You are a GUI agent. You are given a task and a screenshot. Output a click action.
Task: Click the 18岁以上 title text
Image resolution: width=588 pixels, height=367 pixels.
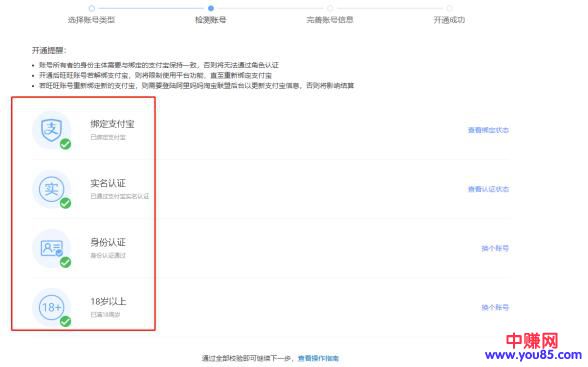click(108, 301)
